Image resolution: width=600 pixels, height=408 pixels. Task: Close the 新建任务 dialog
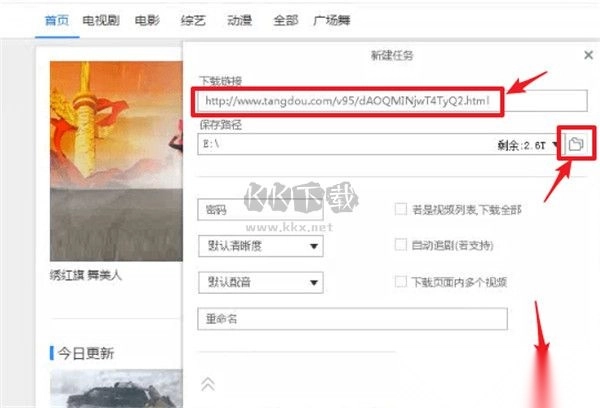click(x=589, y=55)
